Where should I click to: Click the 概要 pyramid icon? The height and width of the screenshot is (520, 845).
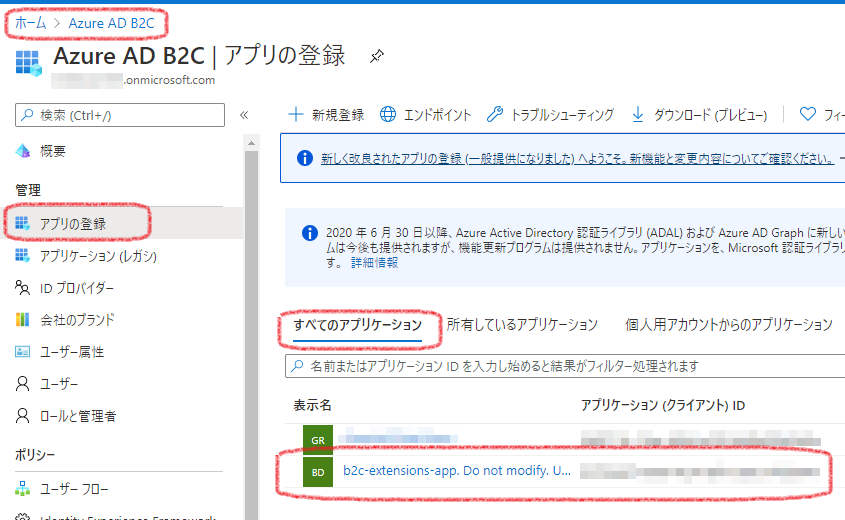(23, 151)
